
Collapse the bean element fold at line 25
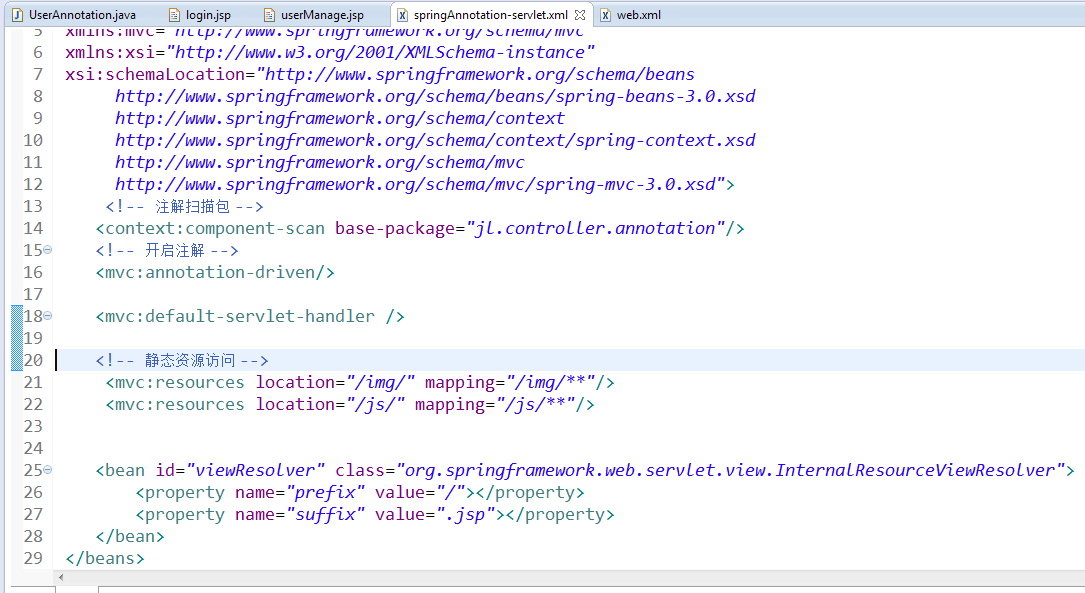[x=48, y=470]
